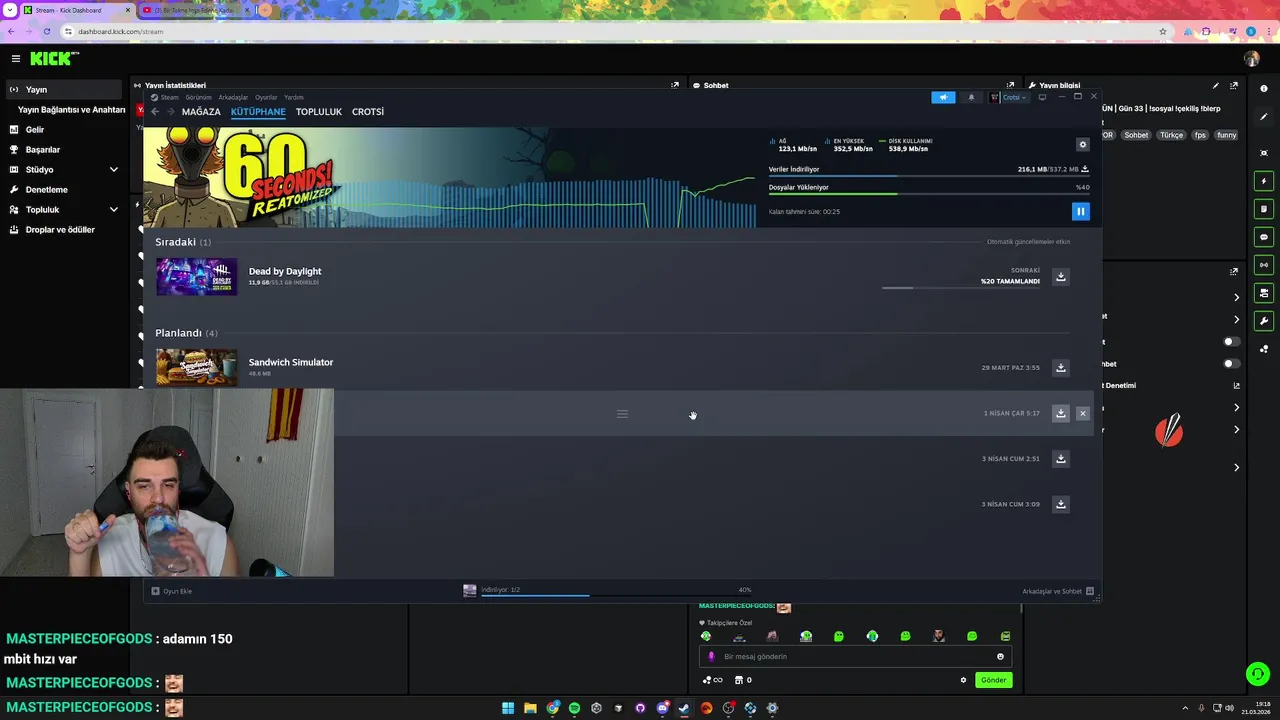This screenshot has width=1280, height=720.
Task: Open Steam from Windows taskbar
Action: pos(684,708)
